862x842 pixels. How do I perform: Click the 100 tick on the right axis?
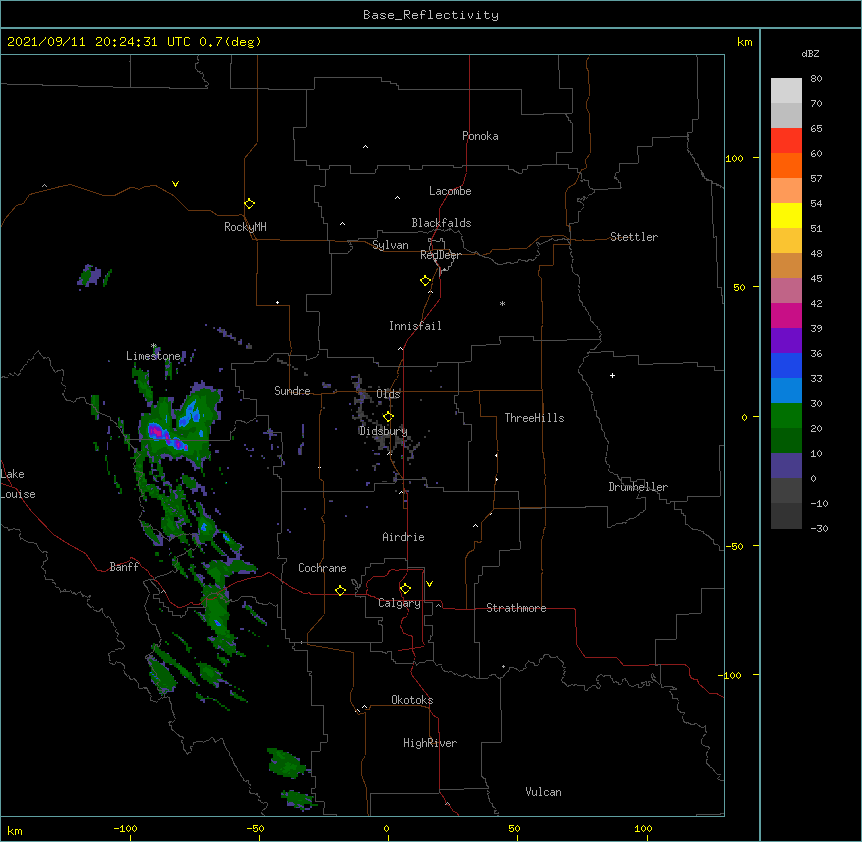pos(734,158)
